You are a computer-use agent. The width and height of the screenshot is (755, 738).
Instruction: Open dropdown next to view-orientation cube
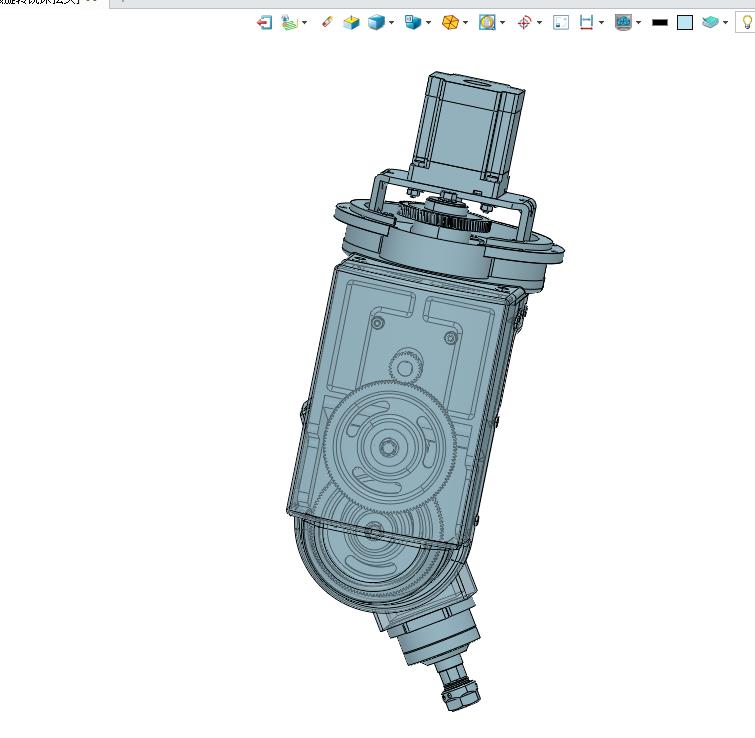tap(428, 23)
